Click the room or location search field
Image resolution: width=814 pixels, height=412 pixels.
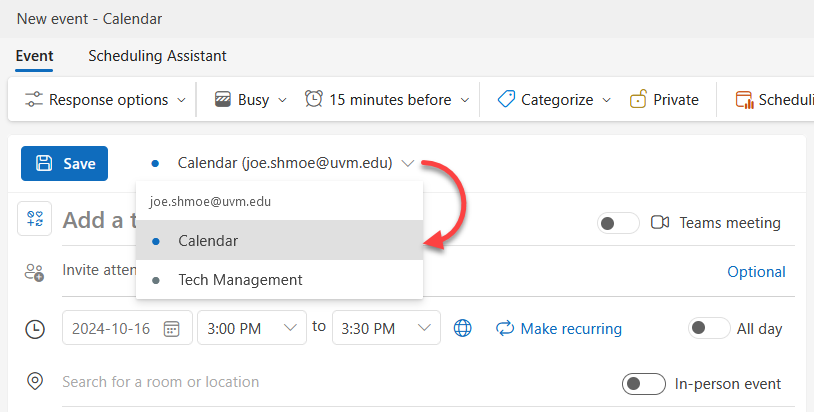[x=300, y=382]
